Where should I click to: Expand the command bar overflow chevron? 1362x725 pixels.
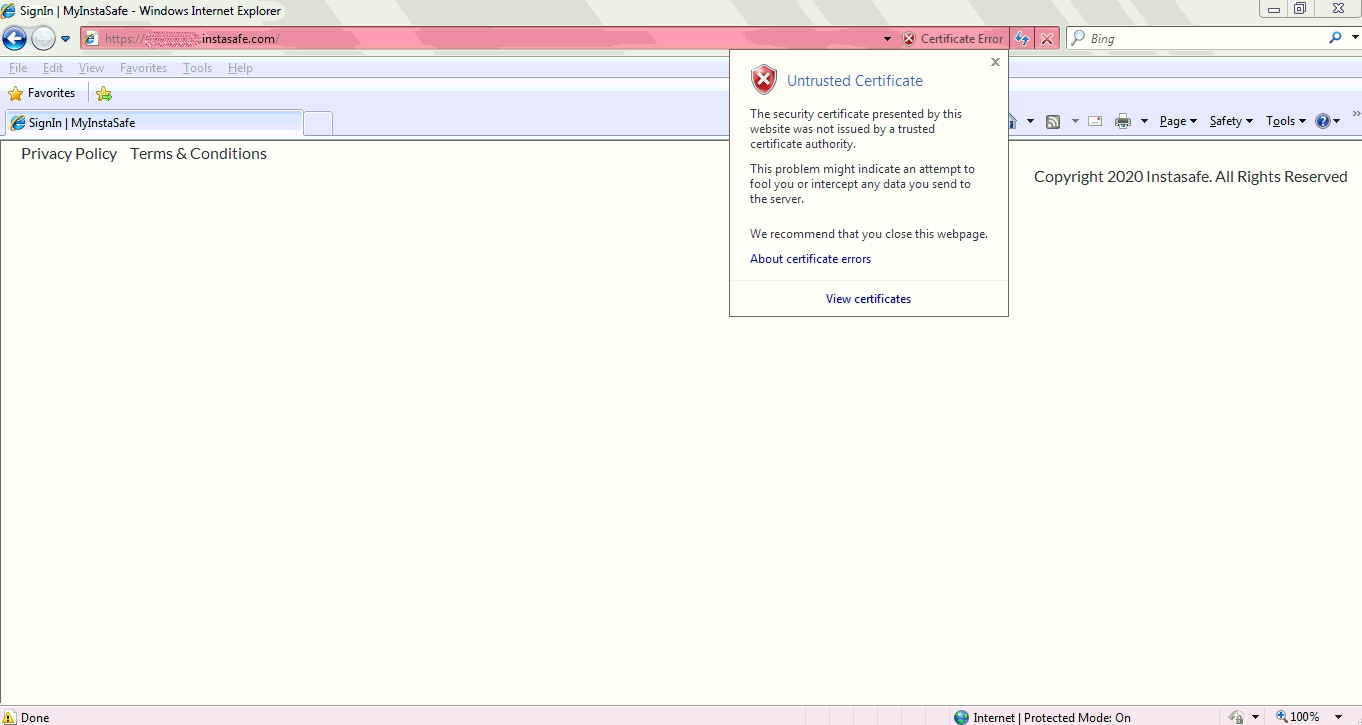(1356, 114)
